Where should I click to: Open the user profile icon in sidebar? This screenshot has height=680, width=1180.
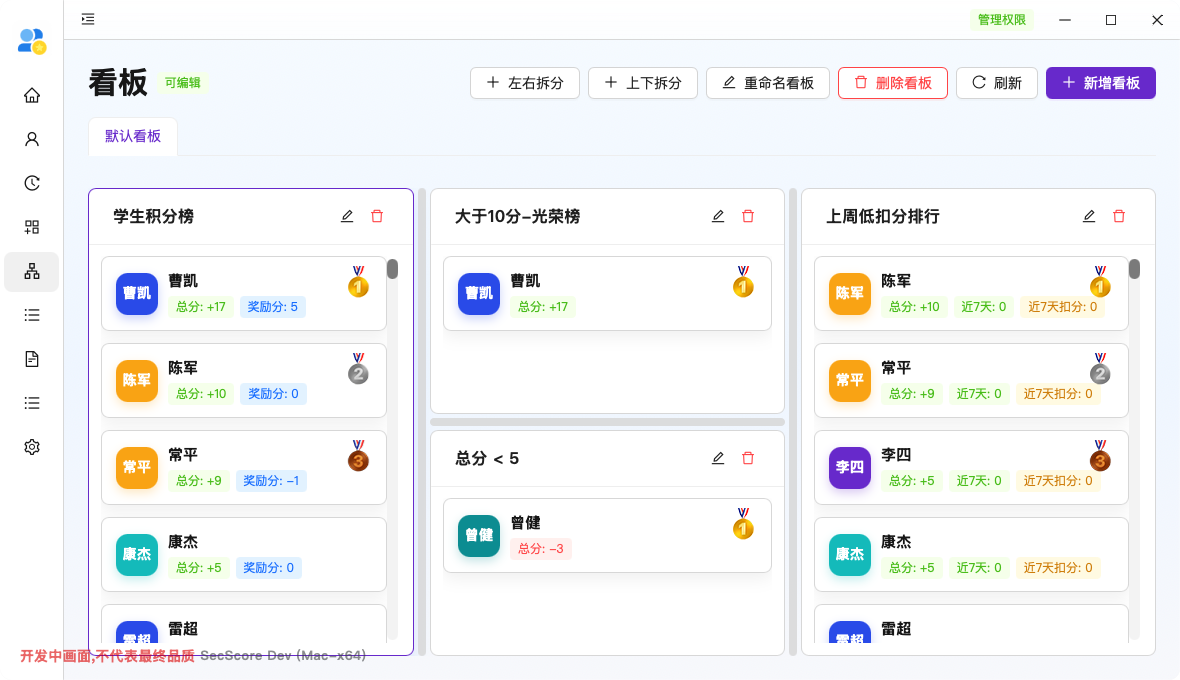(x=32, y=140)
